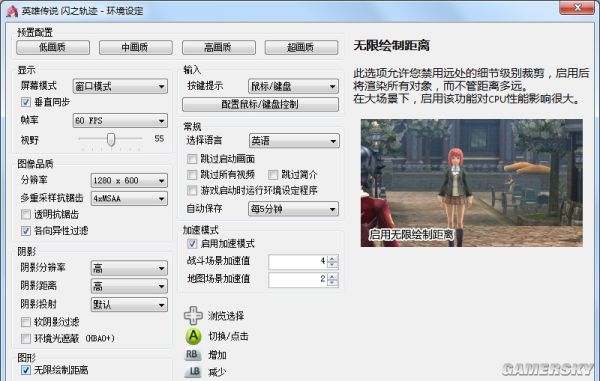Open the 阴影分辨率 dropdown
This screenshot has width=600, height=381.
pyautogui.click(x=129, y=268)
